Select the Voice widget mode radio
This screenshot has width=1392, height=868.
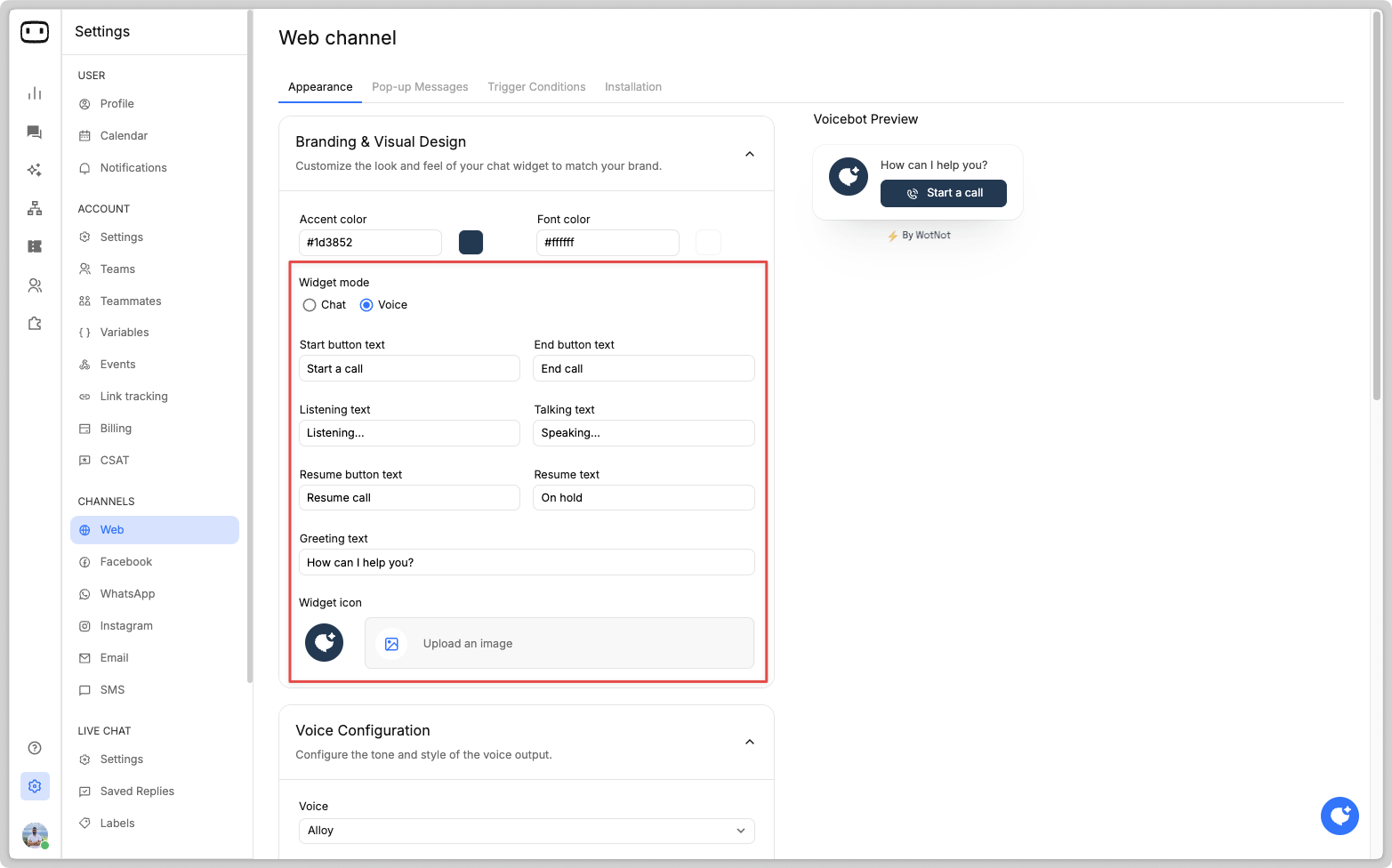click(x=366, y=305)
